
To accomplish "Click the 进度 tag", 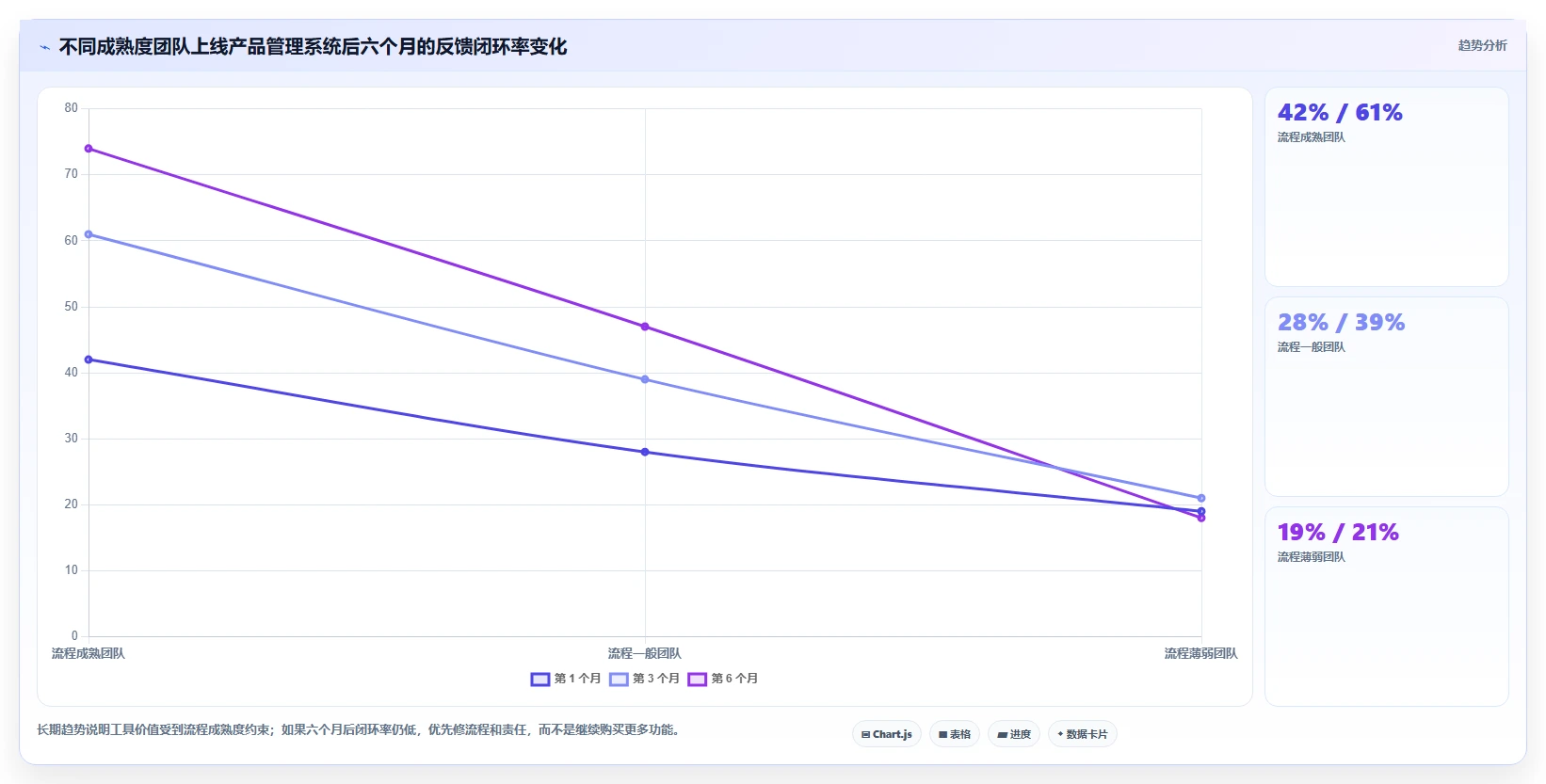I will coord(1014,734).
